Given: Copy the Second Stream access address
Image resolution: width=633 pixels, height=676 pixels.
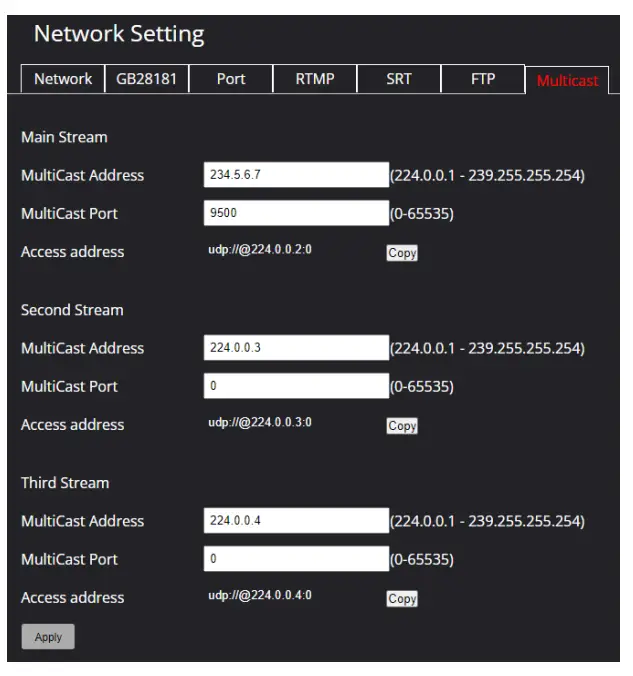Looking at the screenshot, I should (402, 426).
